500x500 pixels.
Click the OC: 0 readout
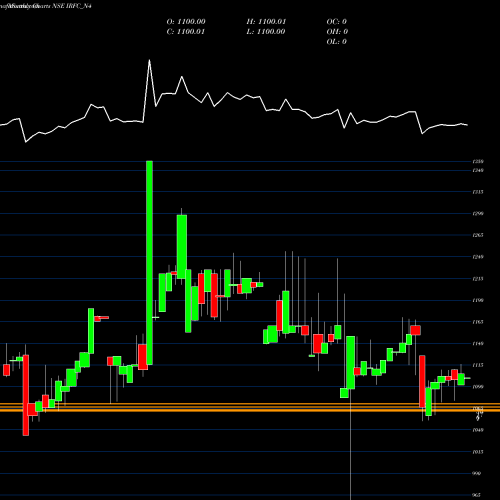point(336,22)
